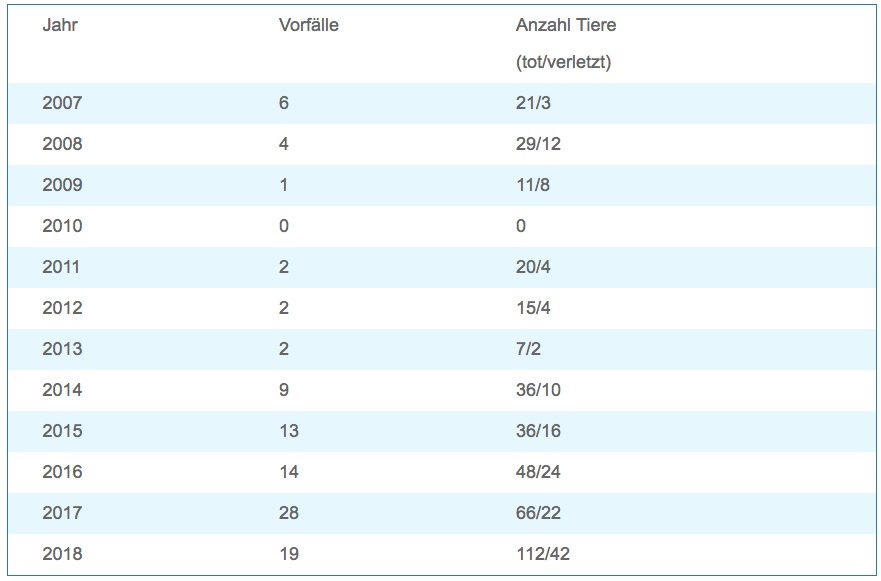Click the (tot/verletzt) subheading text
Viewport: 881px width, 581px height.
point(563,62)
